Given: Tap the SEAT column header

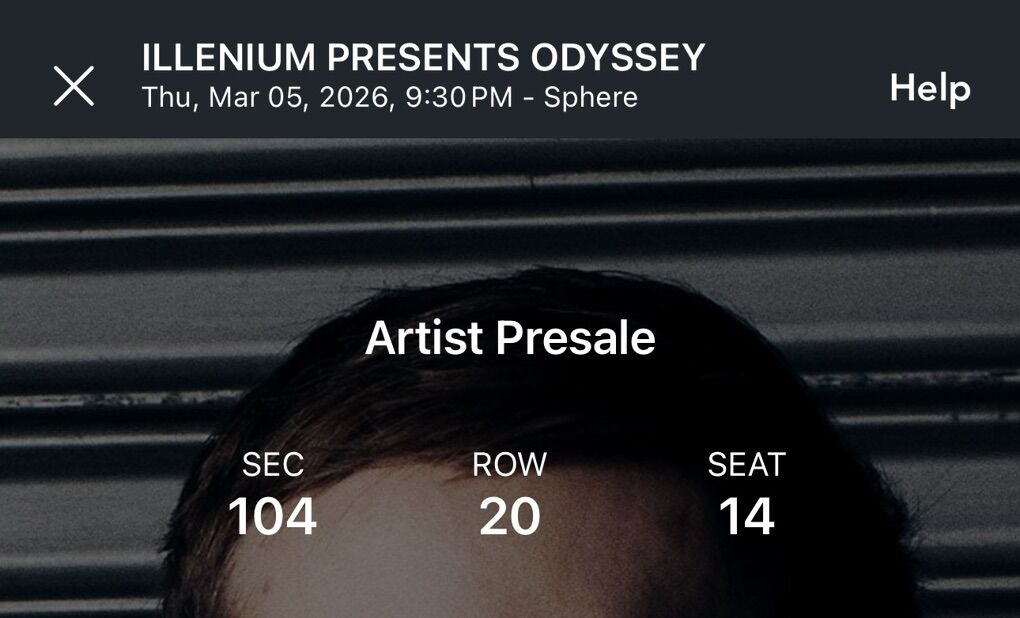Looking at the screenshot, I should [745, 463].
